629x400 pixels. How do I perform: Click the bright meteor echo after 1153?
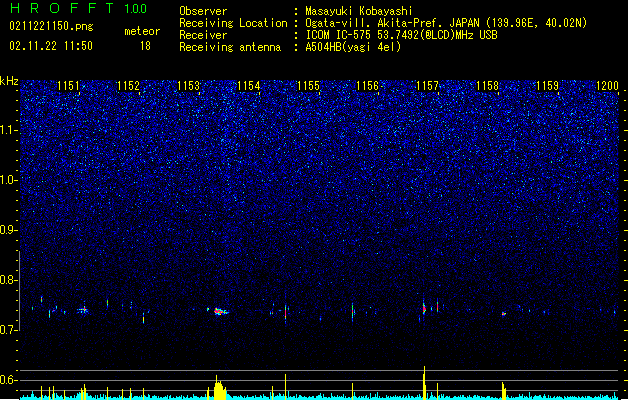(x=220, y=311)
